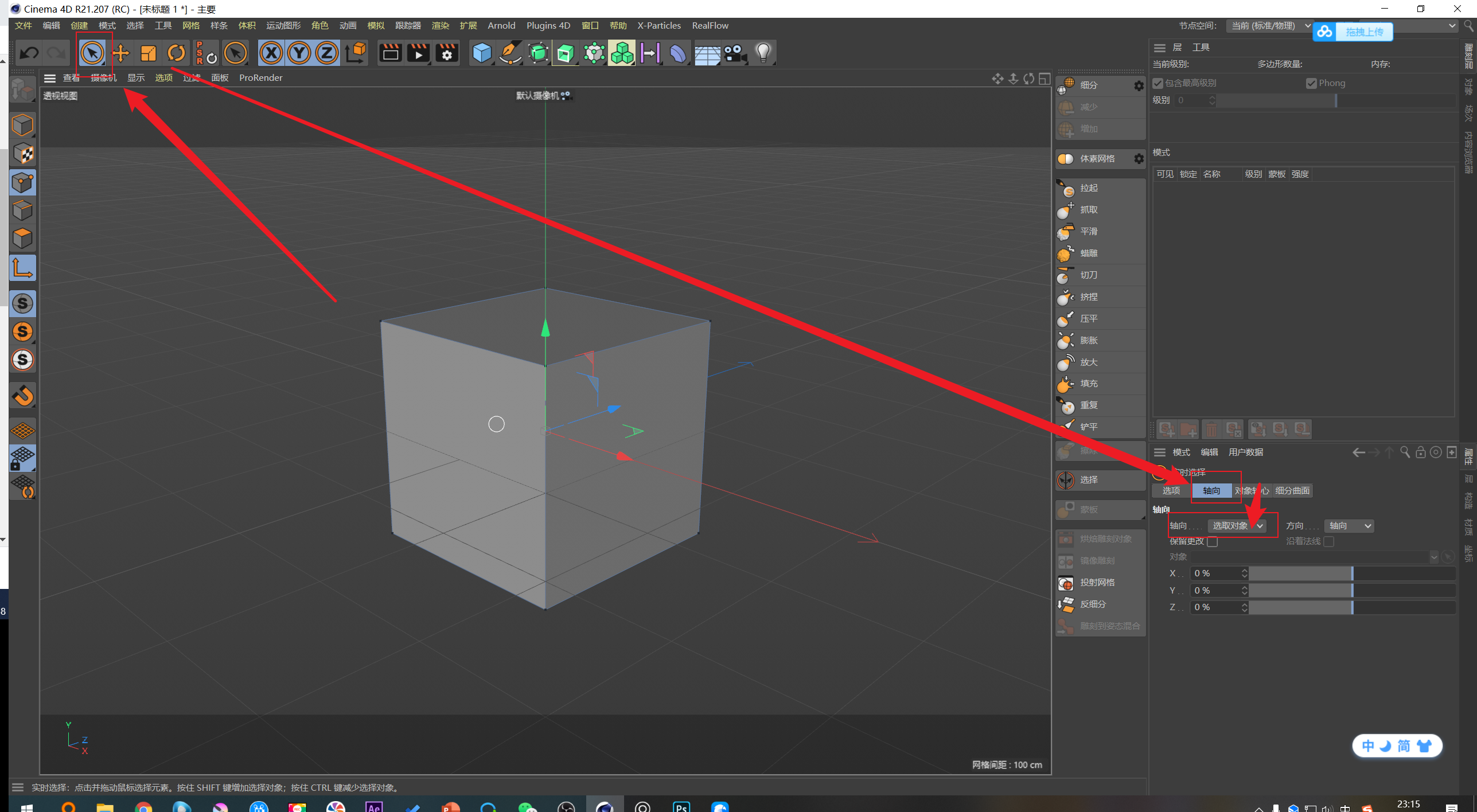Open the 节点空间 dropdown
This screenshot has height=812, width=1477.
[x=1270, y=26]
